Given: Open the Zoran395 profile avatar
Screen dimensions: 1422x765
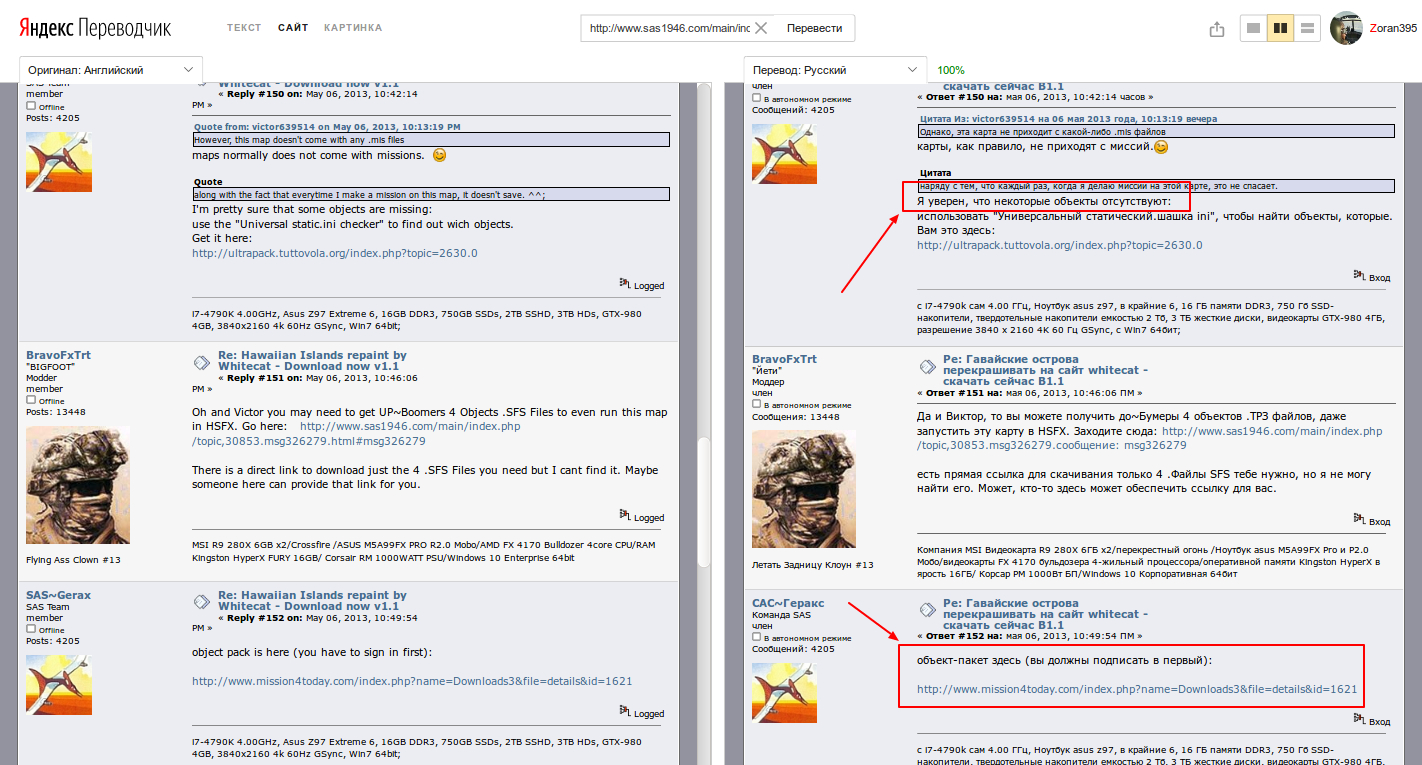Looking at the screenshot, I should 1346,28.
